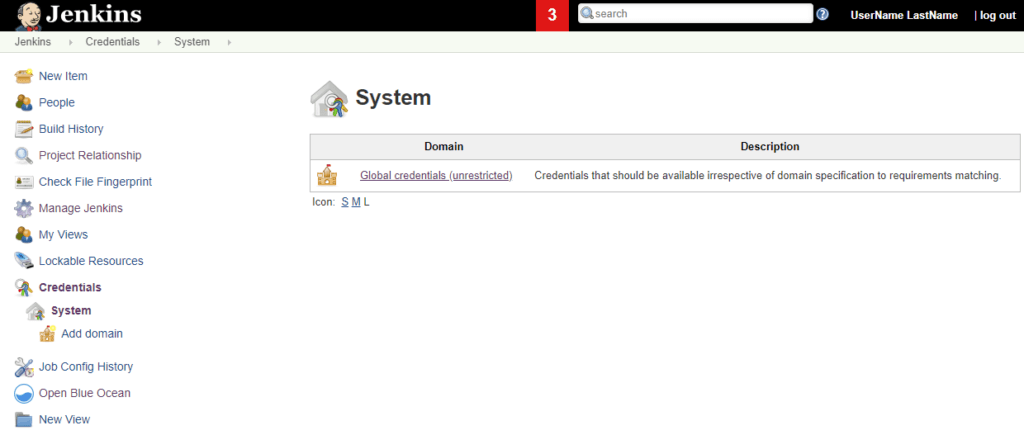Open Global credentials (unrestricted) link
Viewport: 1024px width, 435px height.
(x=436, y=176)
